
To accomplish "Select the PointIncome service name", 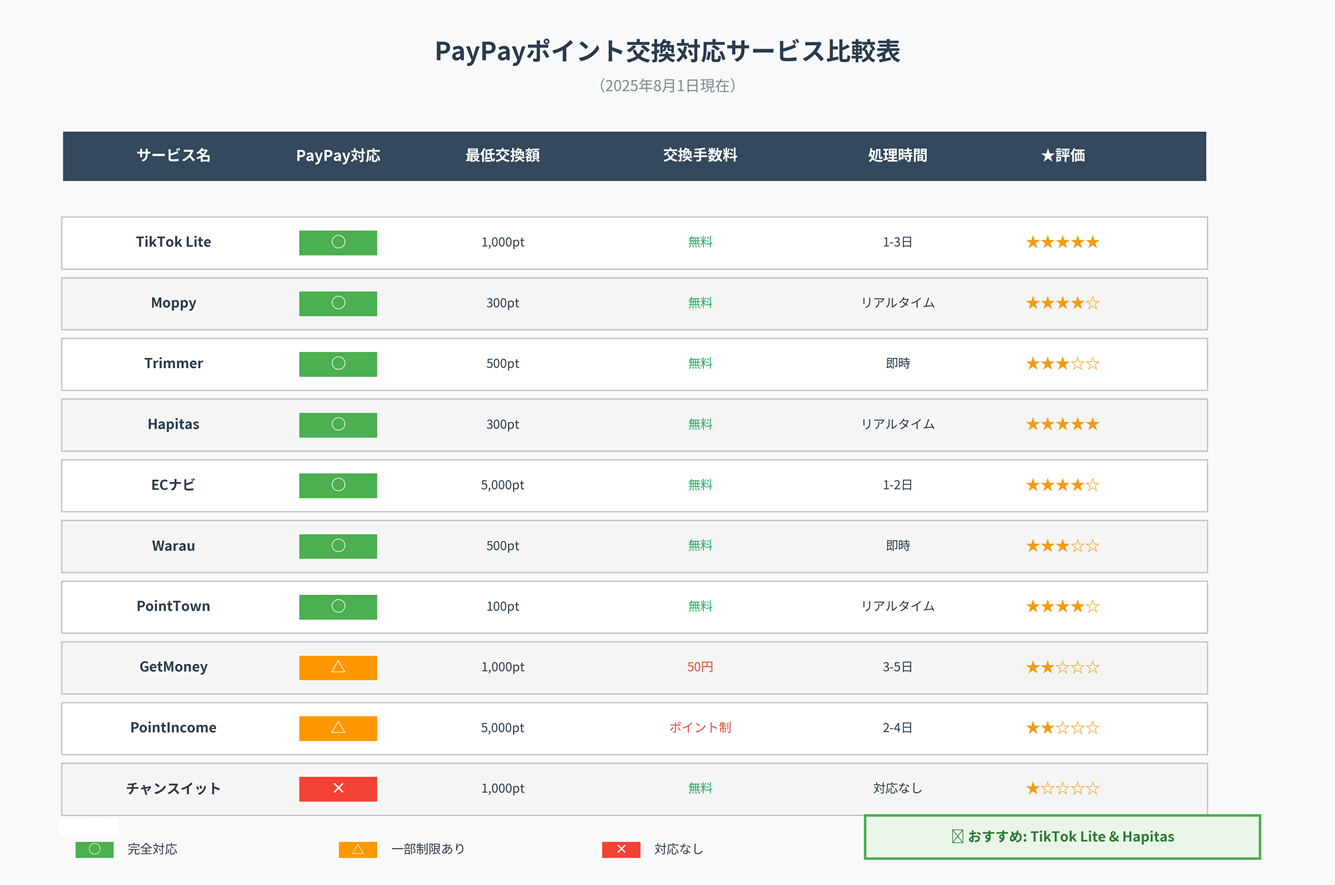I will tap(174, 727).
